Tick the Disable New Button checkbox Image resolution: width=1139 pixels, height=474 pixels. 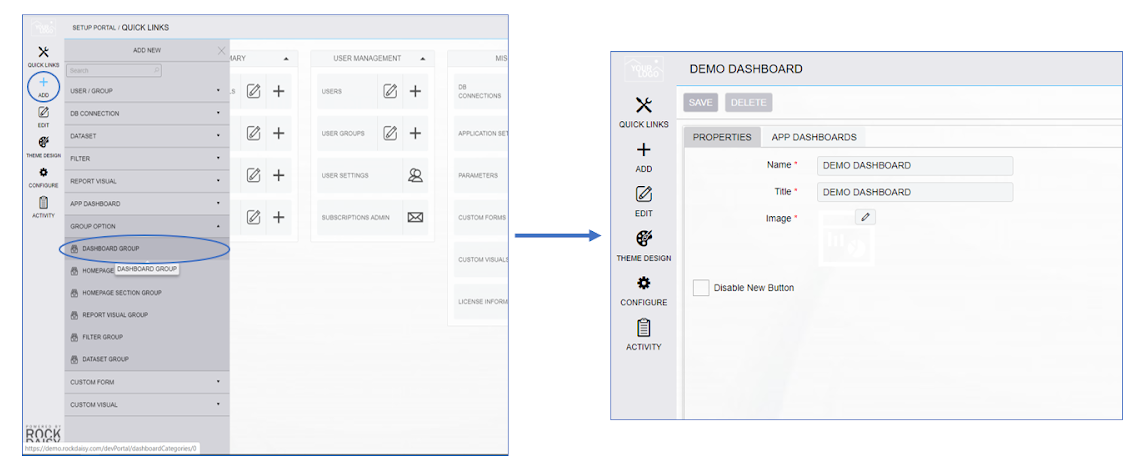click(x=701, y=287)
